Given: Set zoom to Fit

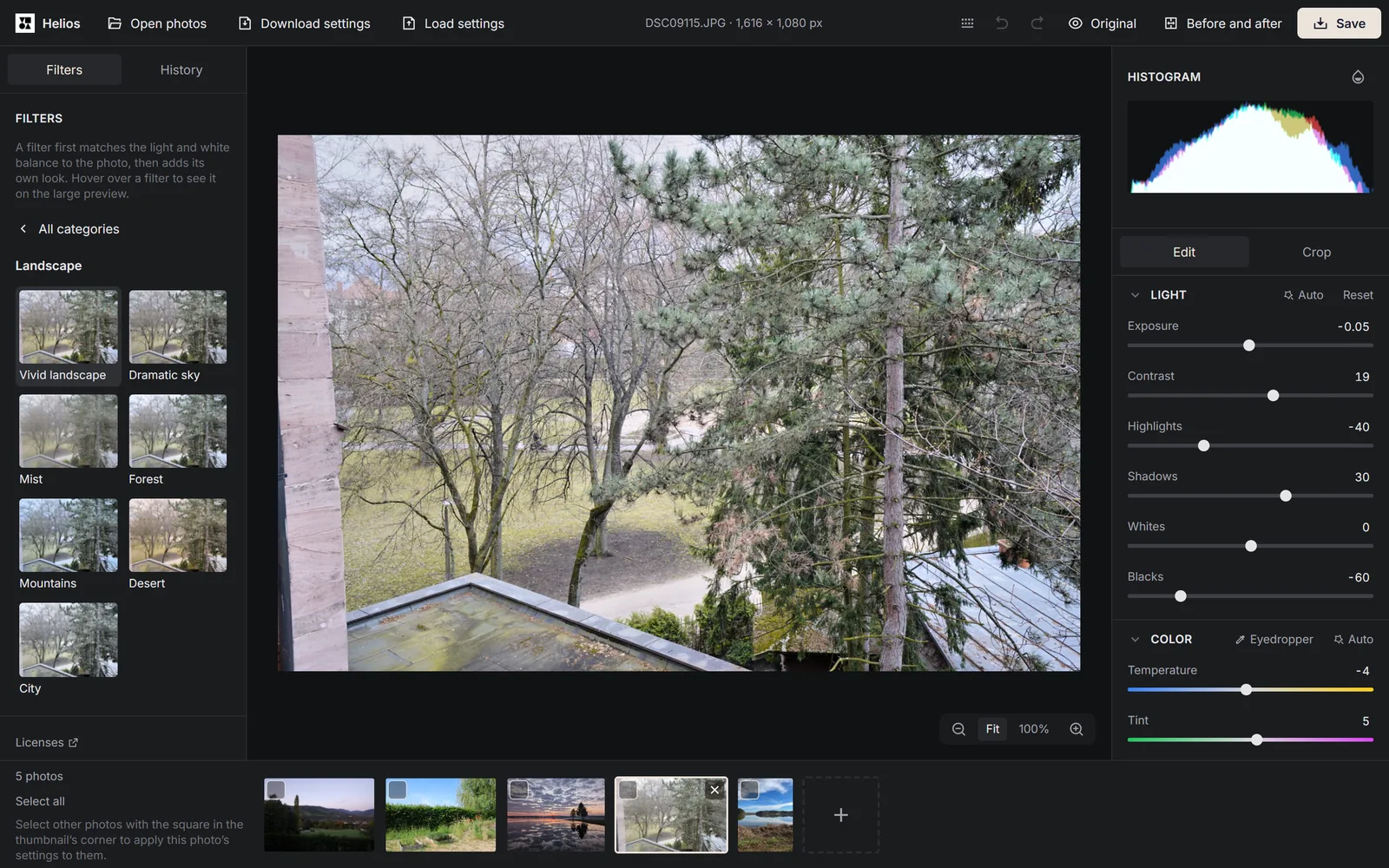Looking at the screenshot, I should coord(992,729).
